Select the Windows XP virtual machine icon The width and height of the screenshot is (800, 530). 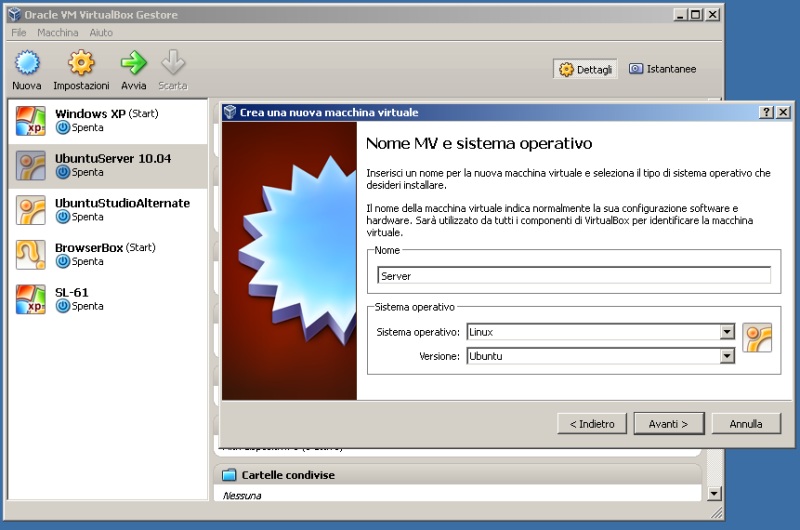(x=30, y=120)
